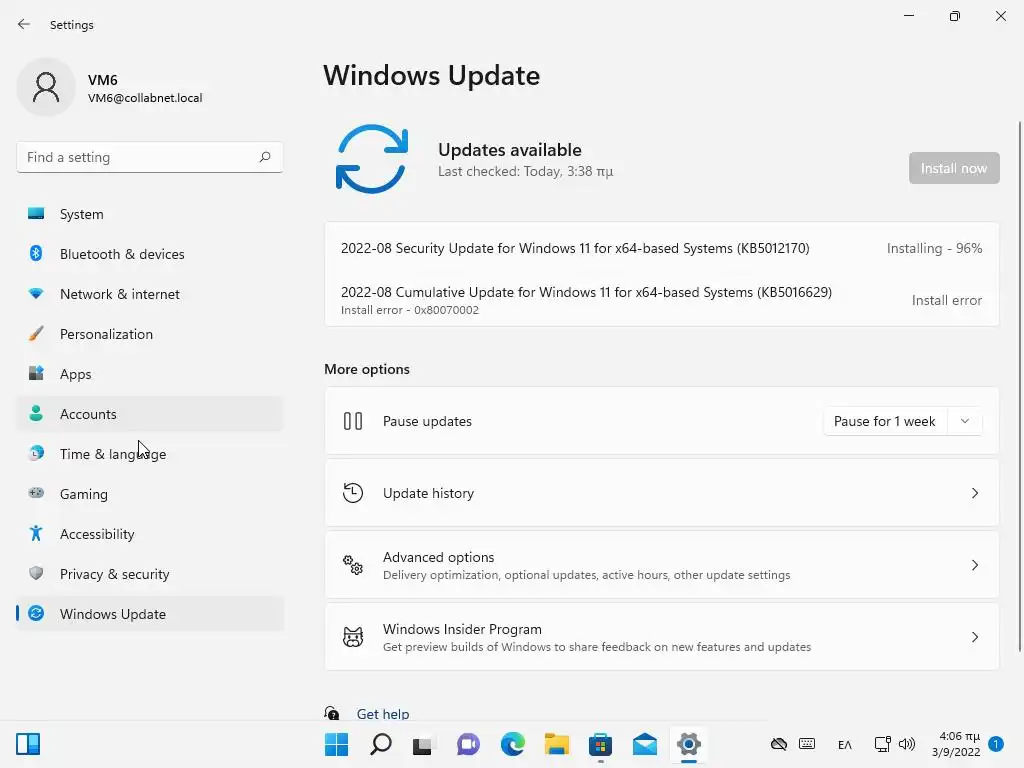The width and height of the screenshot is (1024, 768).
Task: Click the Install now button
Action: tap(953, 168)
